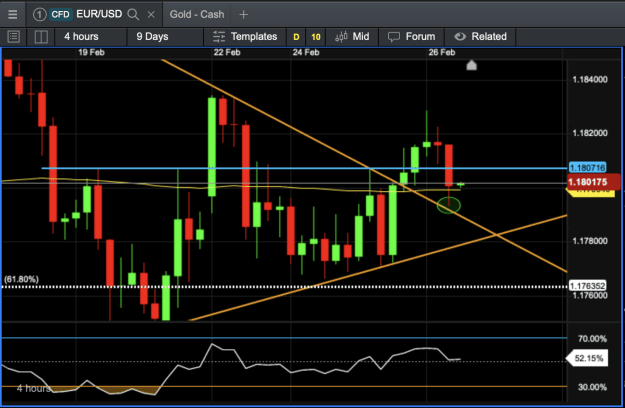Click the 30.00% RSI level label
625x408 pixels.
click(592, 387)
